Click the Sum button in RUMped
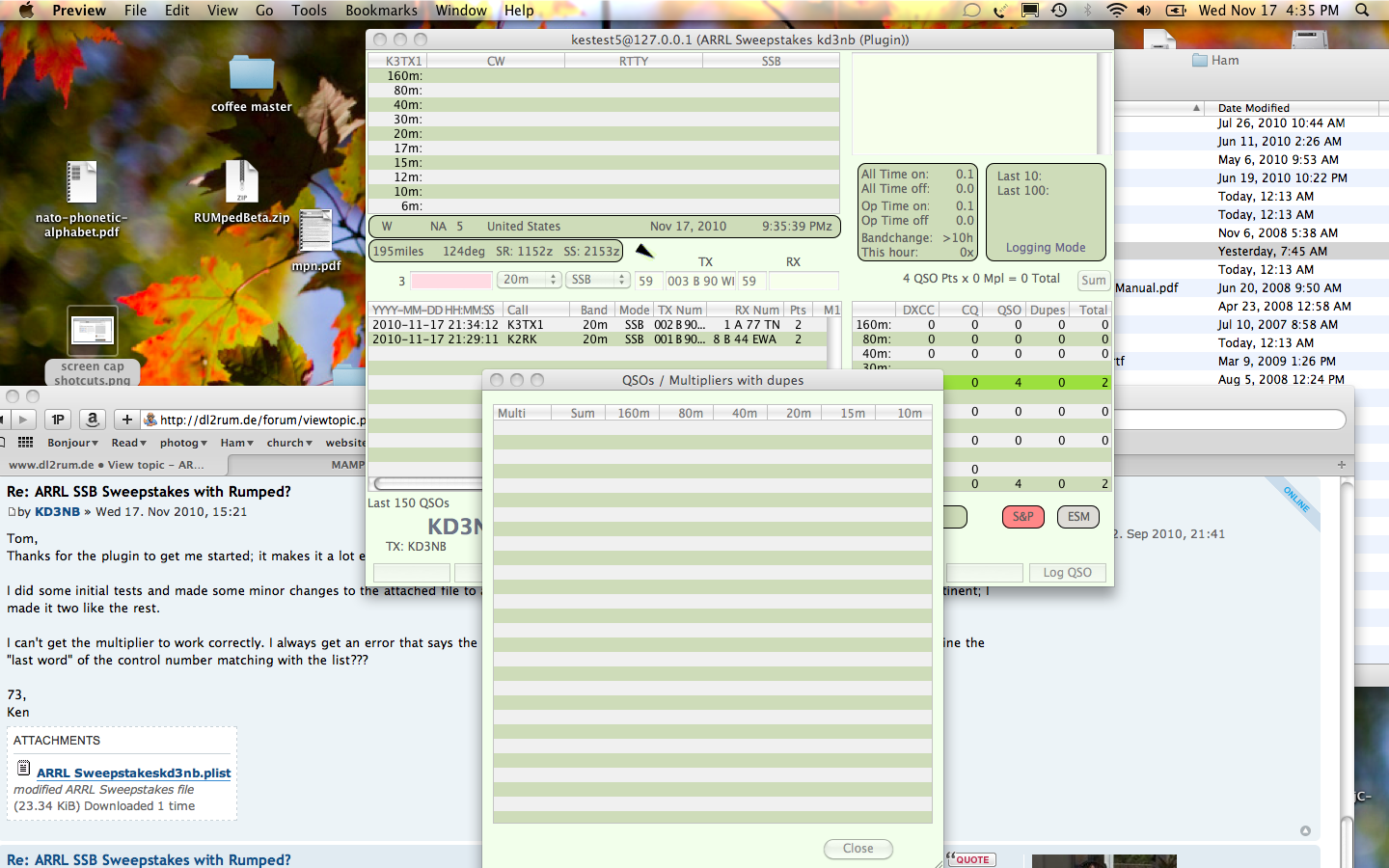Screen dimensions: 1389x868 pyautogui.click(x=1093, y=281)
